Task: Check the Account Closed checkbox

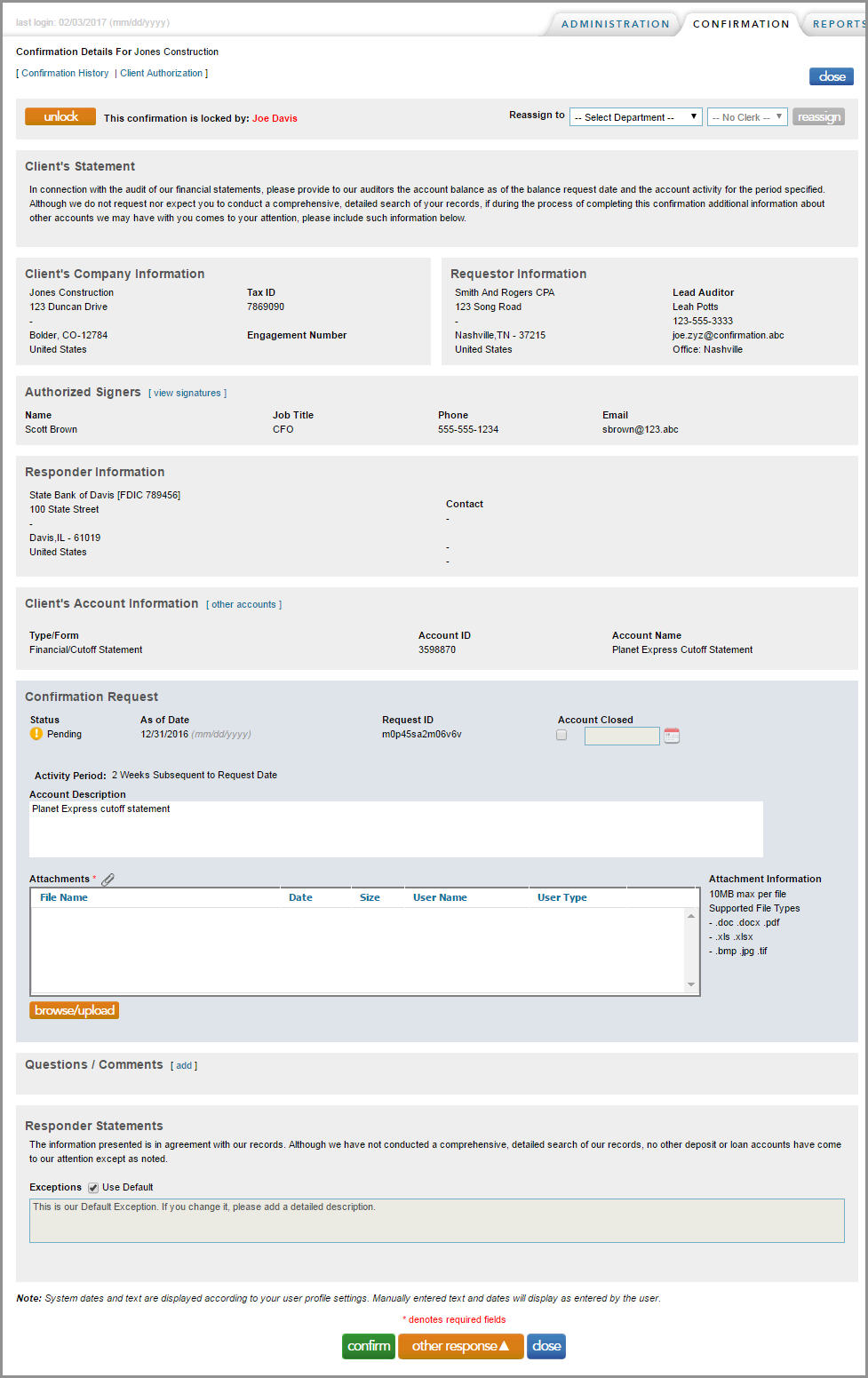Action: (561, 735)
